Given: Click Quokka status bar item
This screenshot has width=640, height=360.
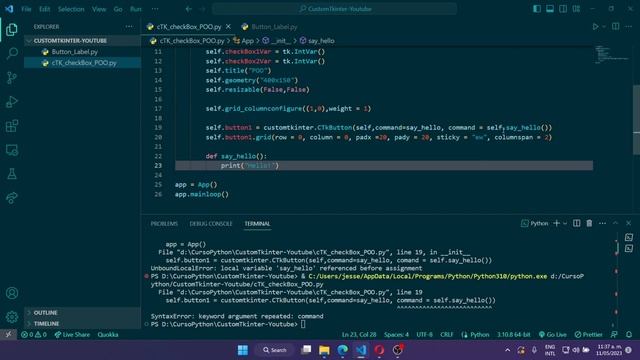Looking at the screenshot, I should coord(108,335).
